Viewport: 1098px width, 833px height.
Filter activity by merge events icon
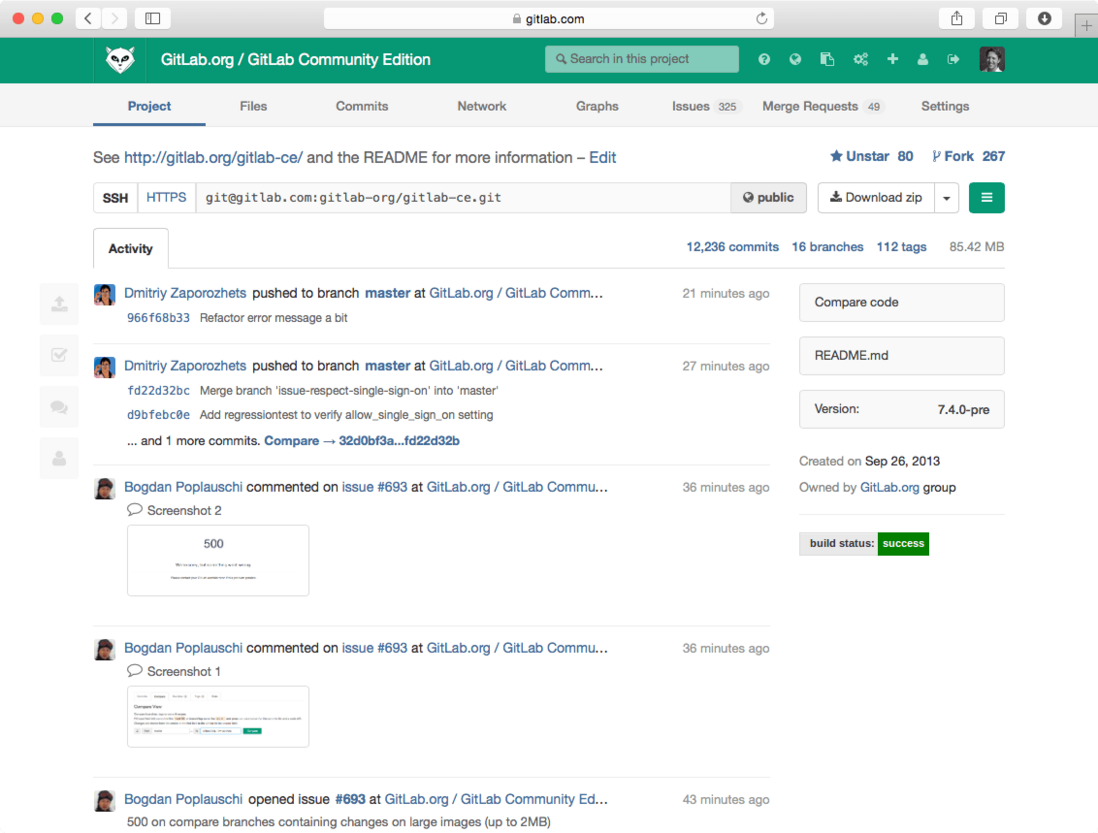tap(60, 355)
